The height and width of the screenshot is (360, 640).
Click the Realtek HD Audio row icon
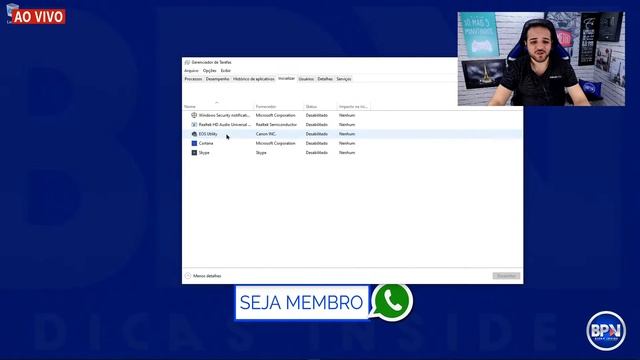(194, 124)
